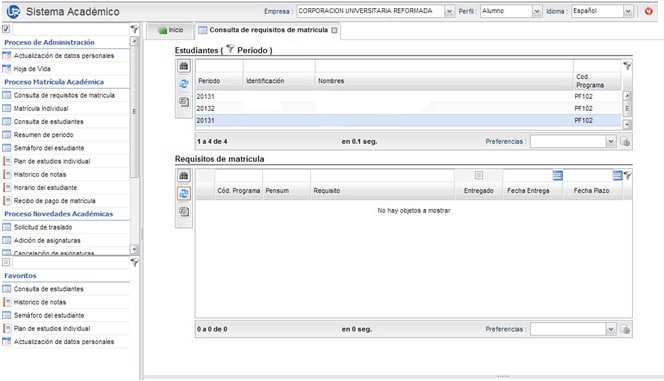Click filter funnel icon atop menu panel

134,29
